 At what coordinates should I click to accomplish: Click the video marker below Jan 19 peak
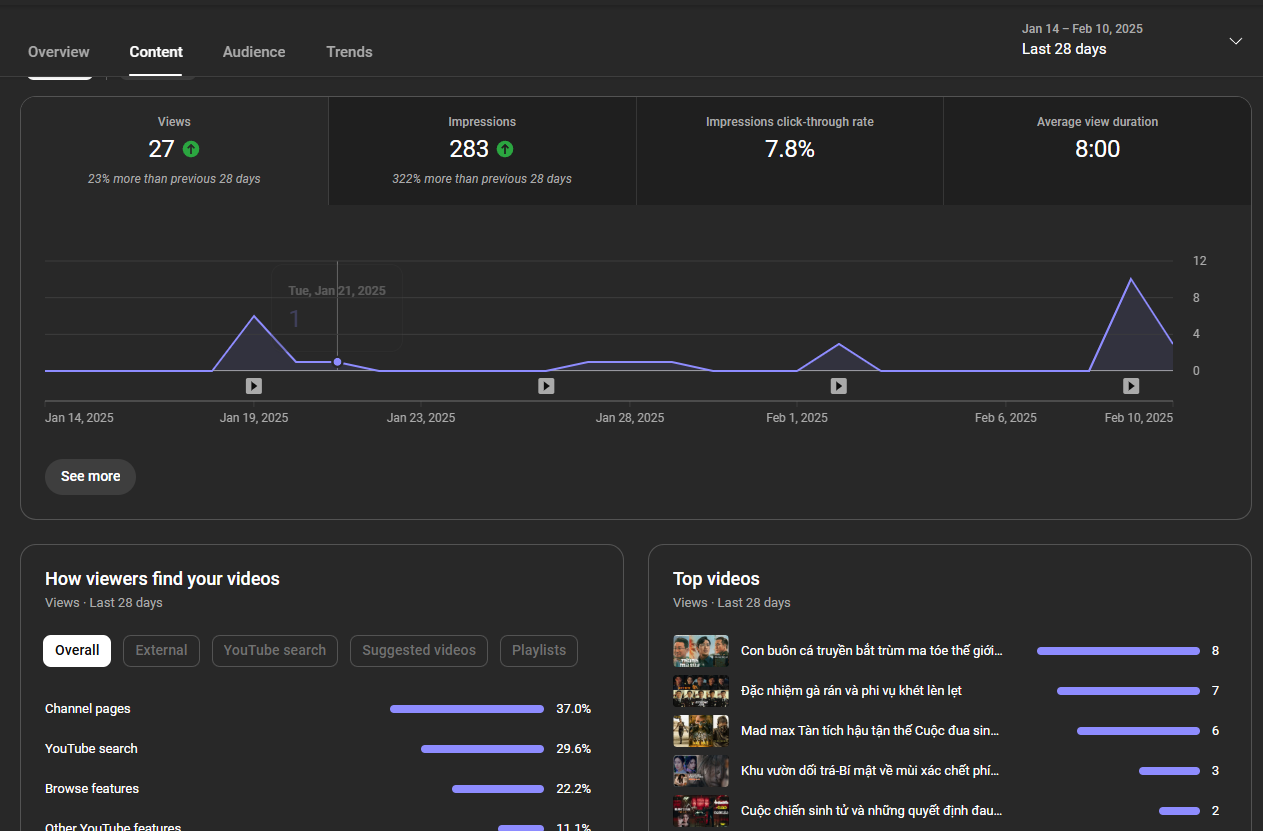click(x=254, y=386)
